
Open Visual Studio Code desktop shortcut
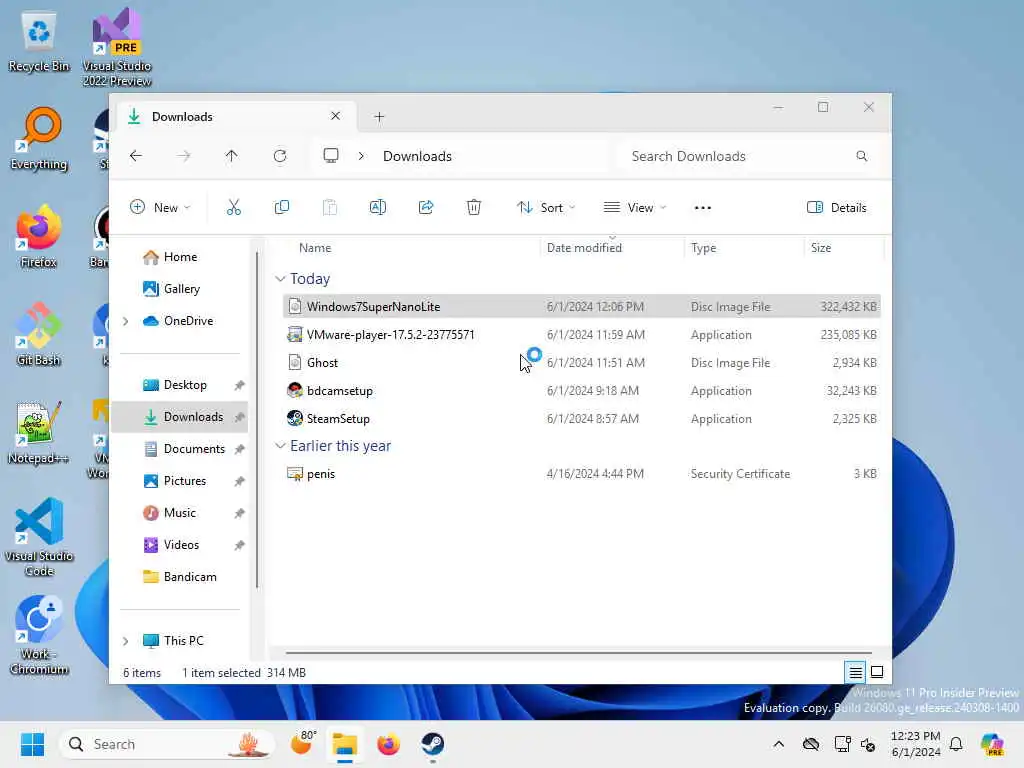39,538
